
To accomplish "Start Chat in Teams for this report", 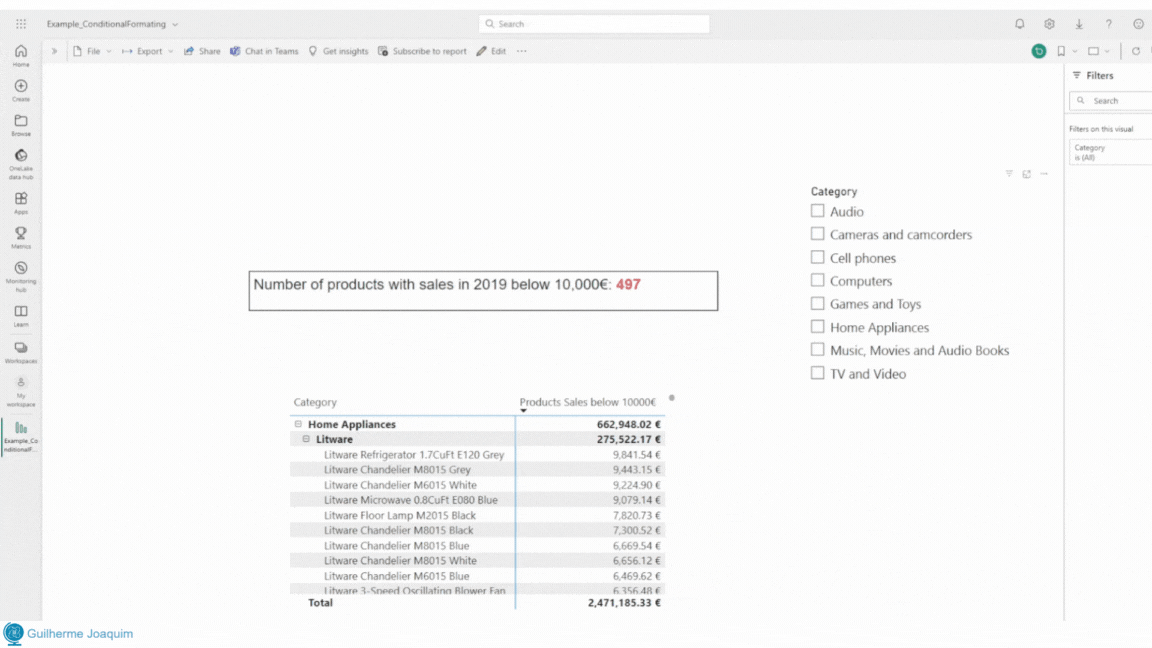I will (263, 51).
